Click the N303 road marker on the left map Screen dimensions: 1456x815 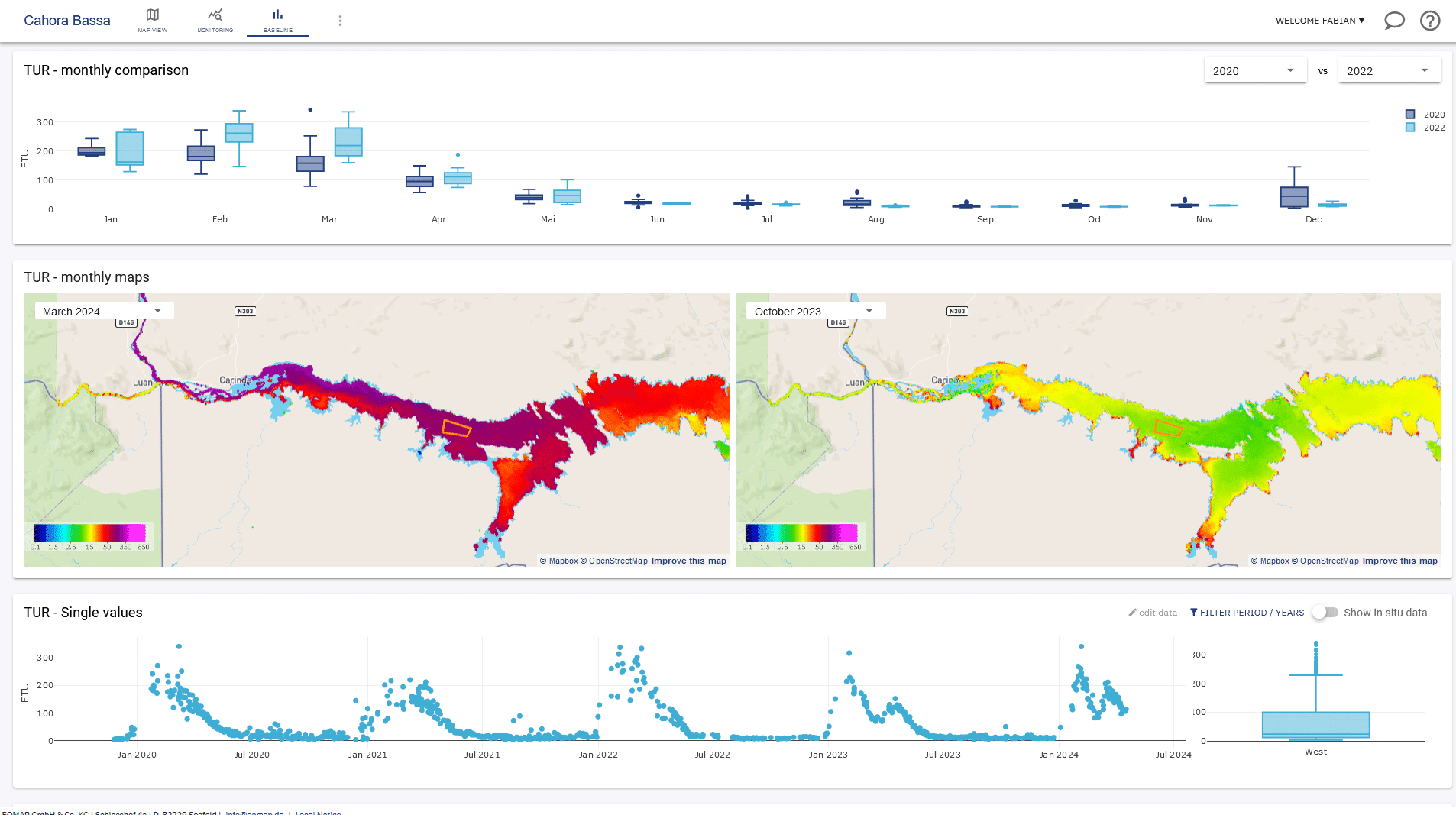coord(245,311)
